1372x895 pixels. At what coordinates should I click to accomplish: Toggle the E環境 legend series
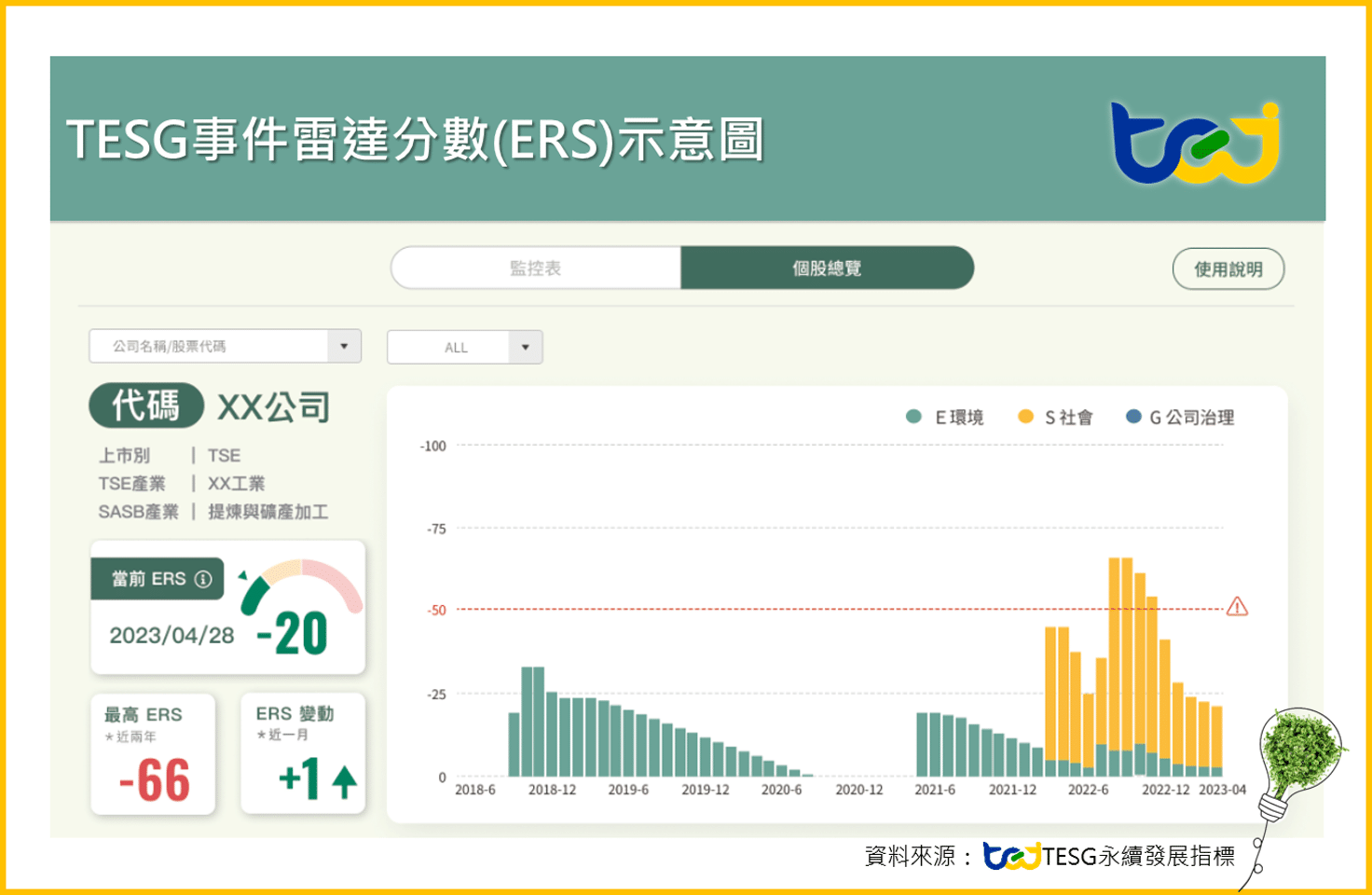coord(945,418)
